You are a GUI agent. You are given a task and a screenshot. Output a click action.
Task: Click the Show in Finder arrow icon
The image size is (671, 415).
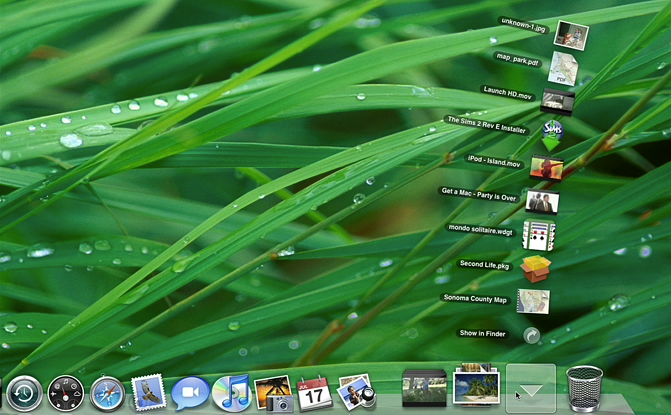click(531, 335)
